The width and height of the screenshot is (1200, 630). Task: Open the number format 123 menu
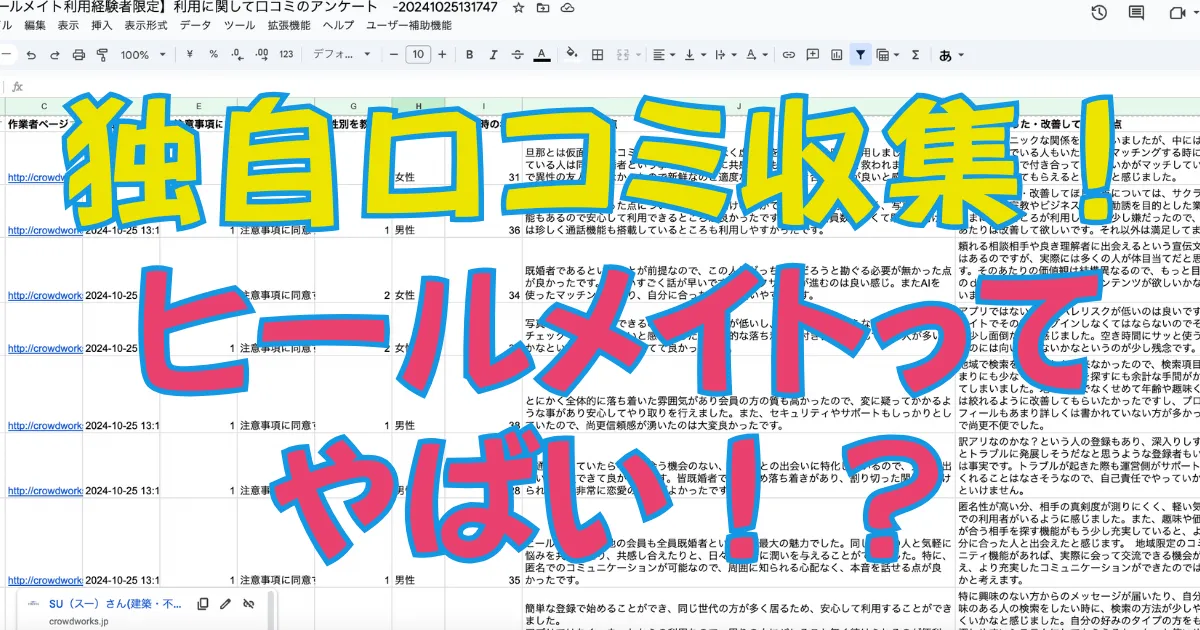coord(287,55)
